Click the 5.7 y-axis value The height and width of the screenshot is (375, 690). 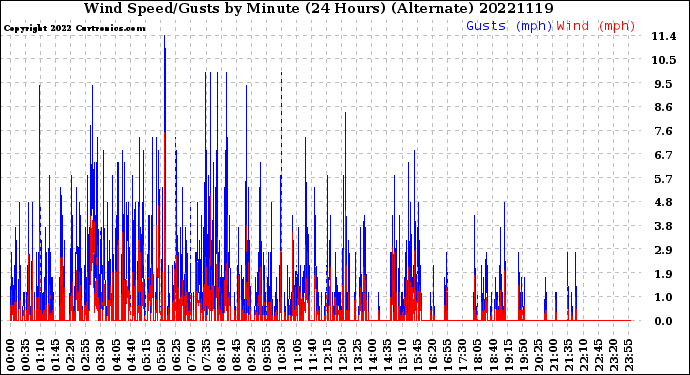[x=664, y=179]
